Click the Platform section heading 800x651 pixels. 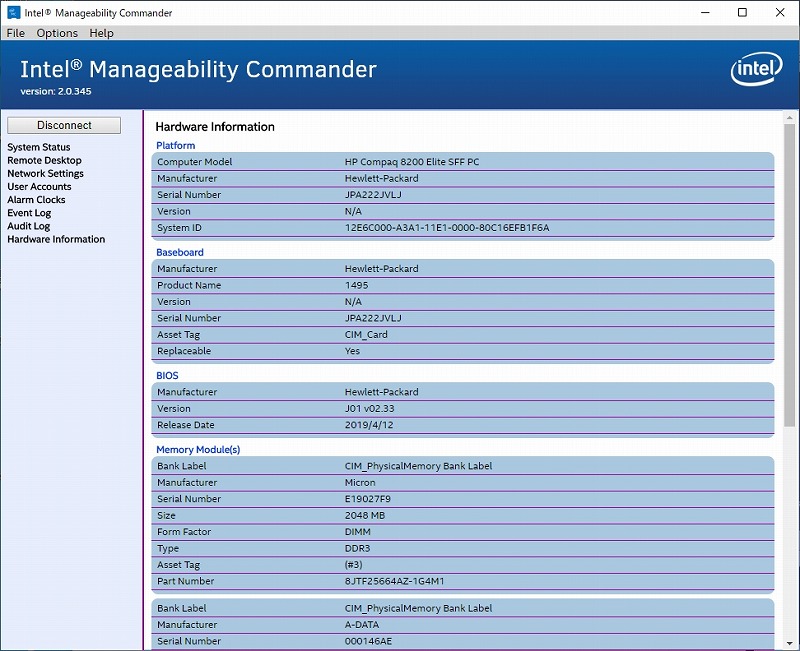(x=176, y=145)
